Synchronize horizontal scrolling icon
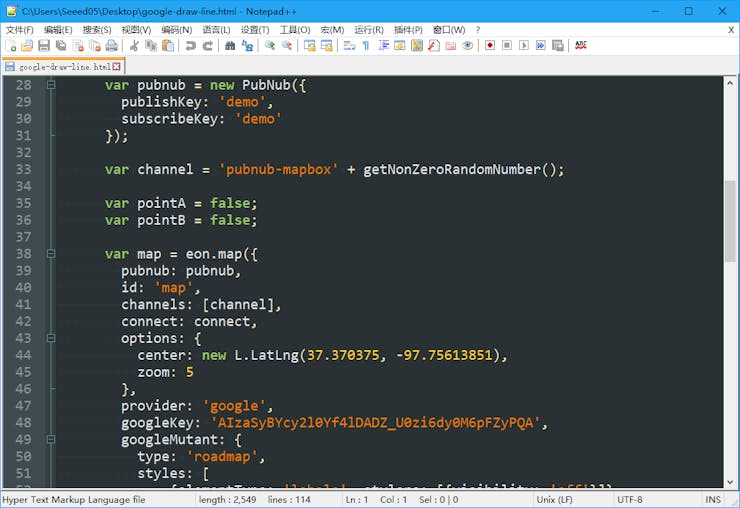The height and width of the screenshot is (508, 740). (x=326, y=45)
